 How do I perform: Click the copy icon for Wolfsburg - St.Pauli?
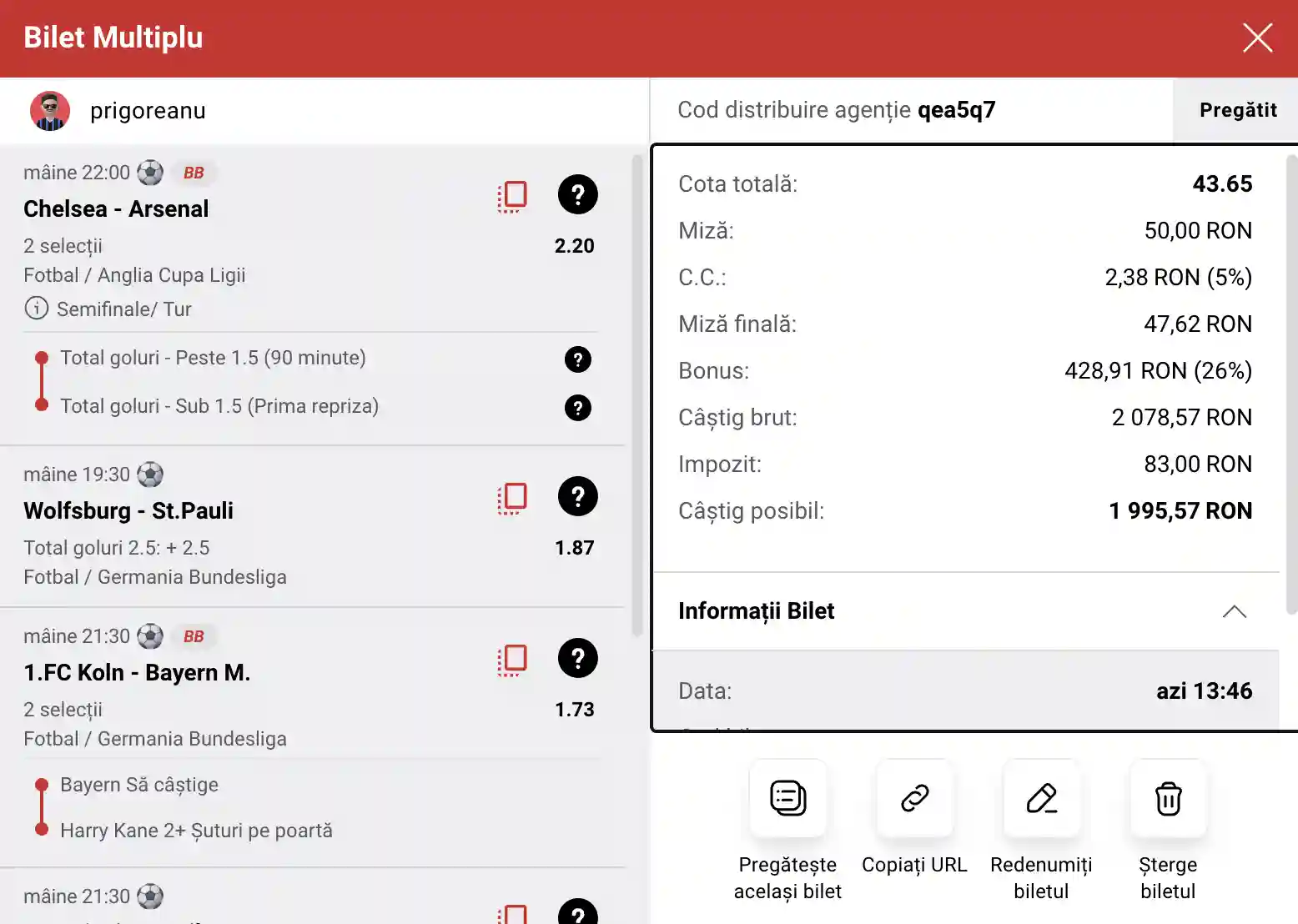point(512,498)
